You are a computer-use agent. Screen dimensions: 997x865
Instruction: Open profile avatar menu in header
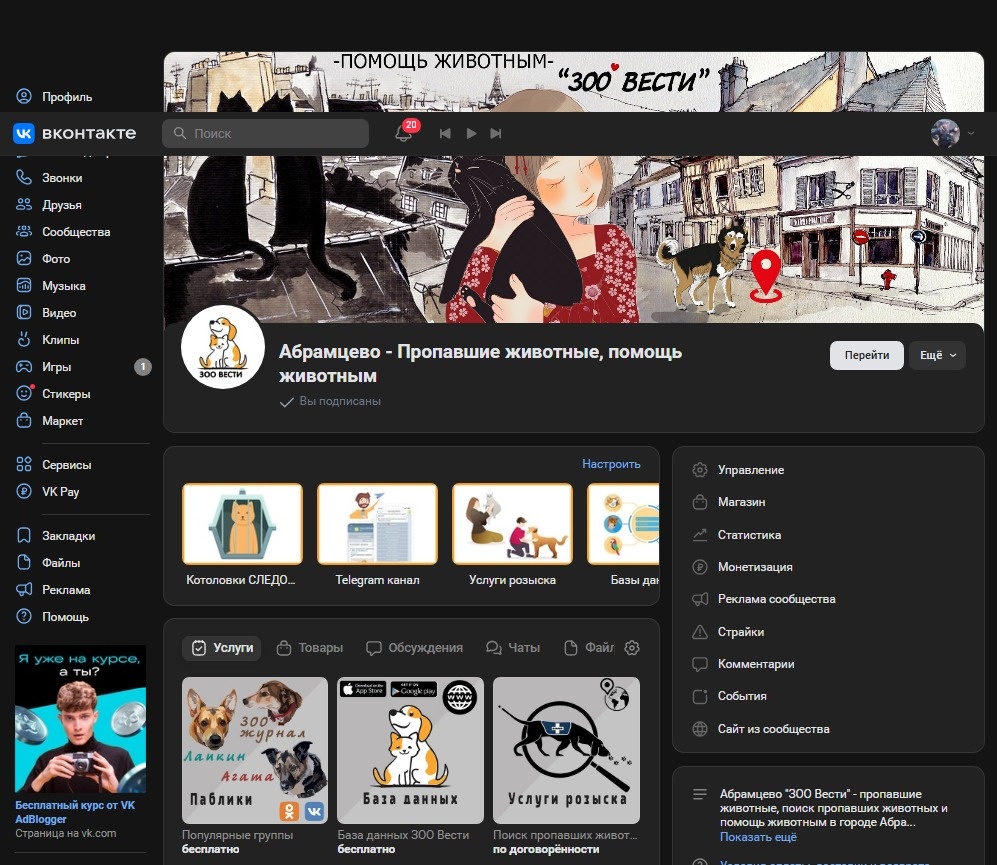tap(952, 133)
